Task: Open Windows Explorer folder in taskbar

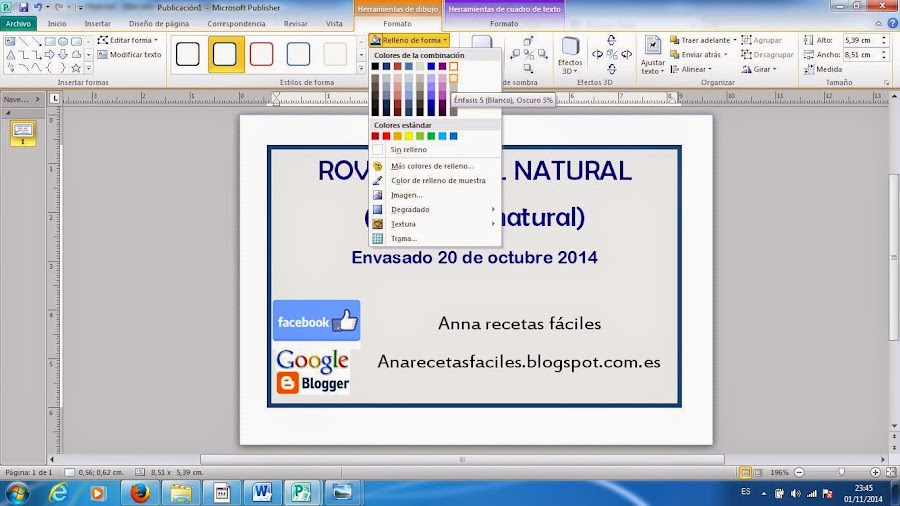Action: tap(180, 492)
